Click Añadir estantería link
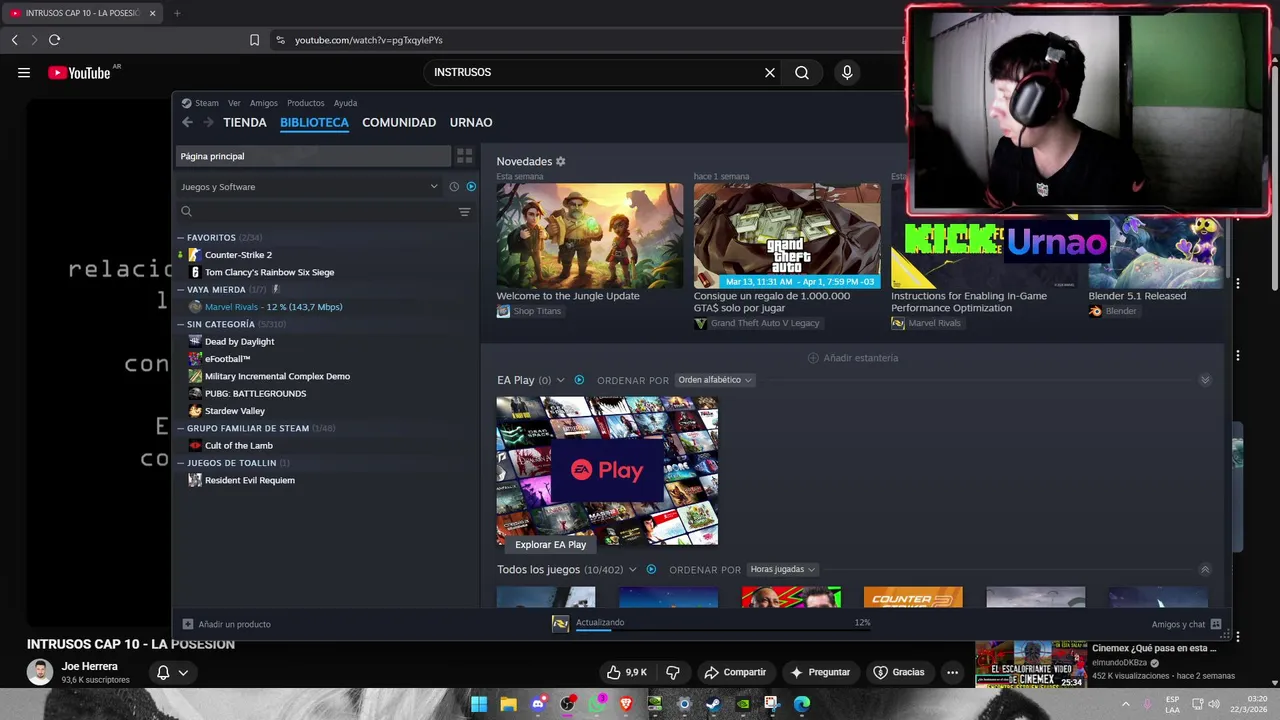 point(853,358)
